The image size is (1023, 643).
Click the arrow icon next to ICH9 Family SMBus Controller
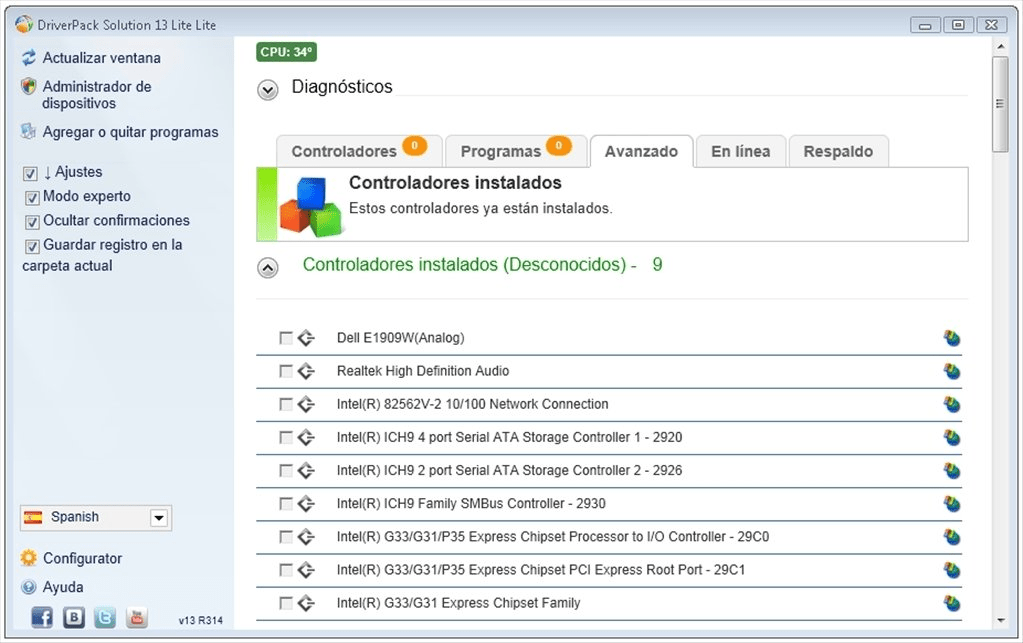(x=306, y=503)
